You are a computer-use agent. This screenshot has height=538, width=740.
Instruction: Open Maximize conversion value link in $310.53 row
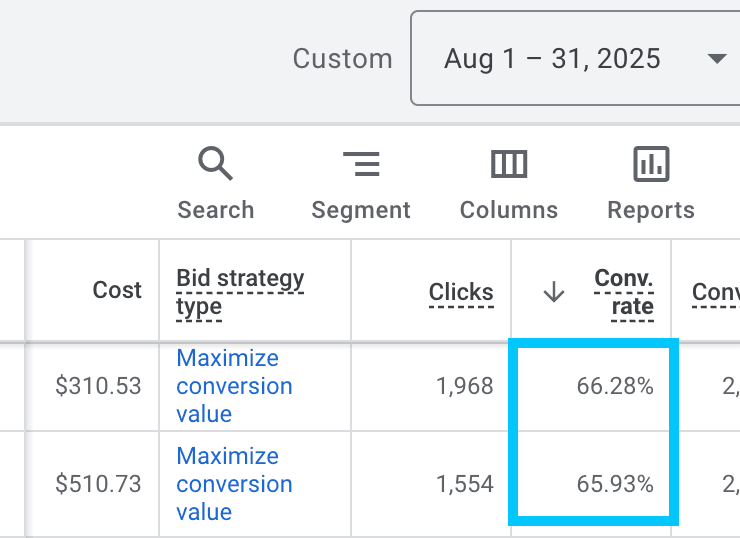tap(234, 386)
